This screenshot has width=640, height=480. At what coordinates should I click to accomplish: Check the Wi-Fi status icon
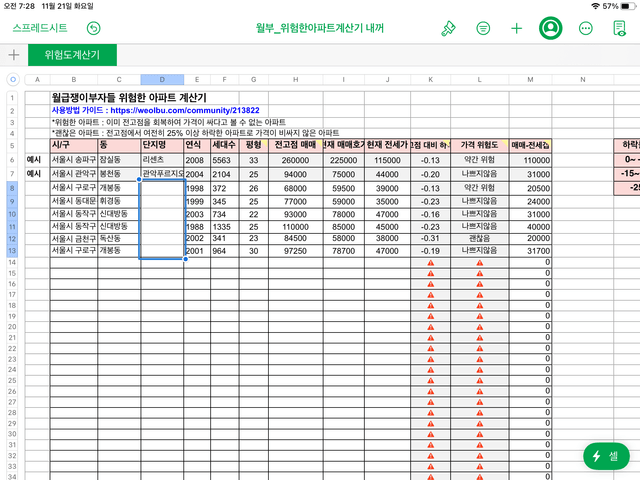[x=596, y=6]
